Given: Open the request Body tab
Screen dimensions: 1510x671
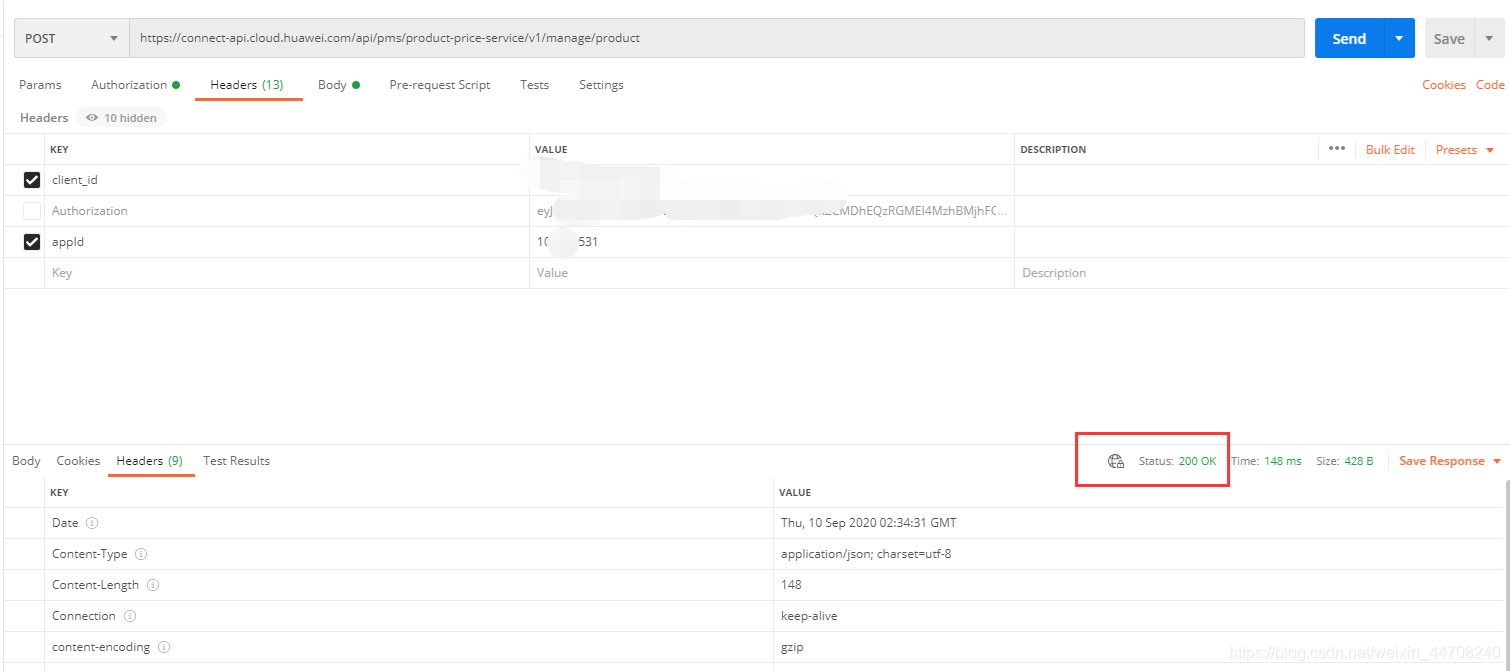Looking at the screenshot, I should pyautogui.click(x=338, y=85).
